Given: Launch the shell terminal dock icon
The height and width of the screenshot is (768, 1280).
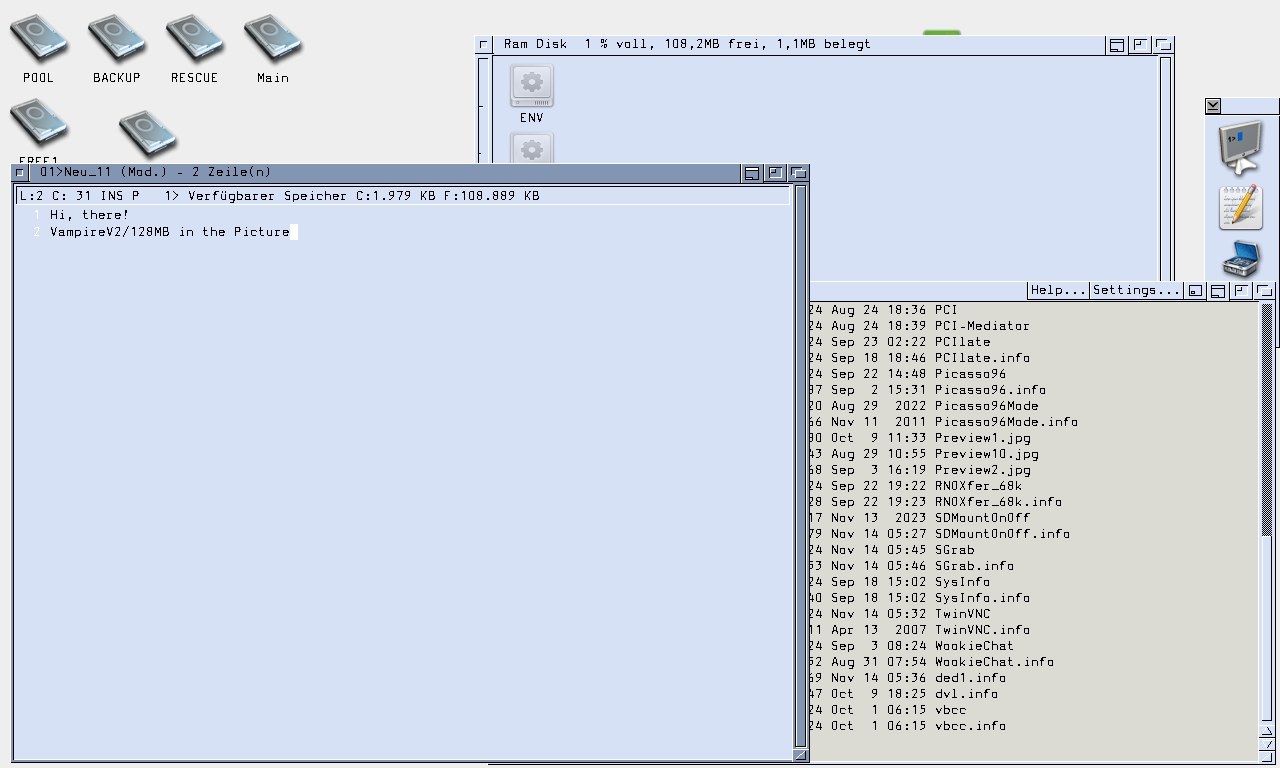Looking at the screenshot, I should (x=1240, y=148).
